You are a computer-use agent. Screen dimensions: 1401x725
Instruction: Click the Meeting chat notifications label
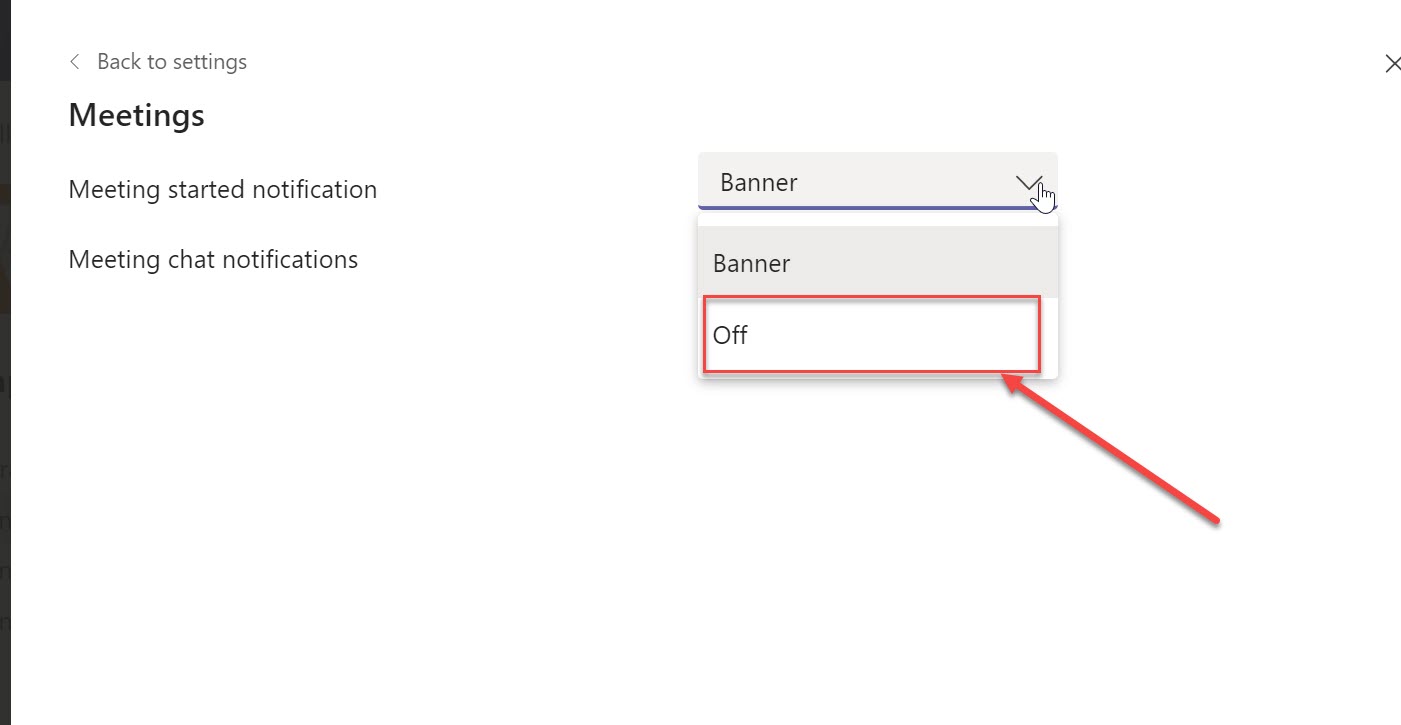[x=213, y=259]
